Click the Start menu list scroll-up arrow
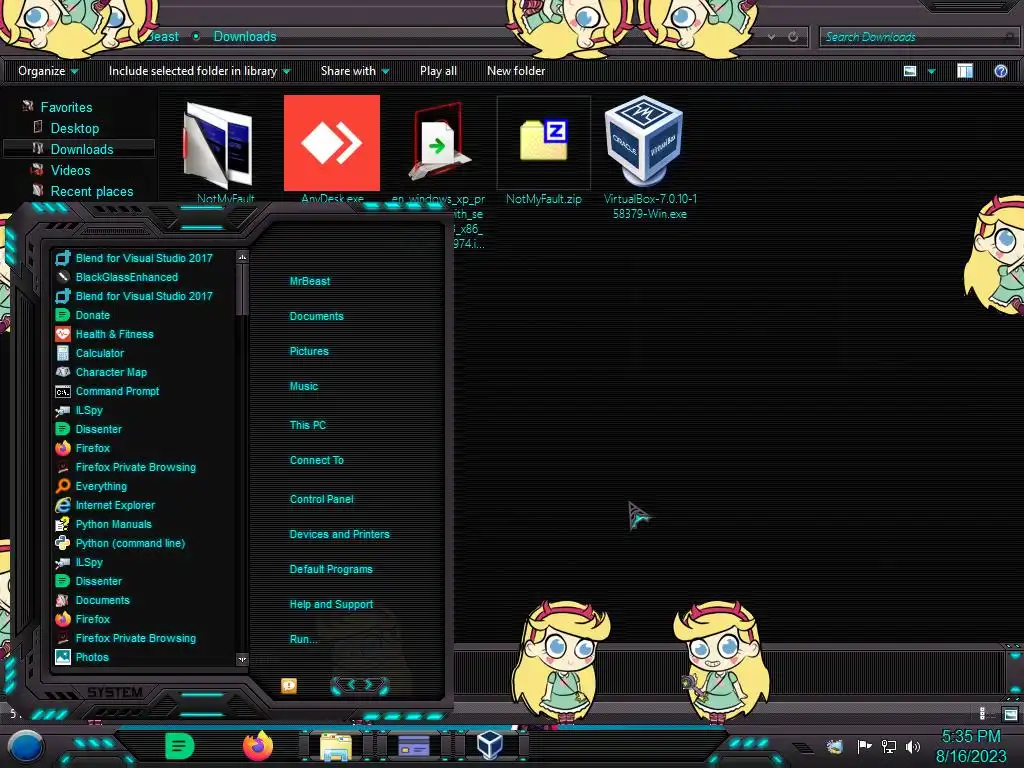Screen dimensions: 1024x768 coord(242,257)
